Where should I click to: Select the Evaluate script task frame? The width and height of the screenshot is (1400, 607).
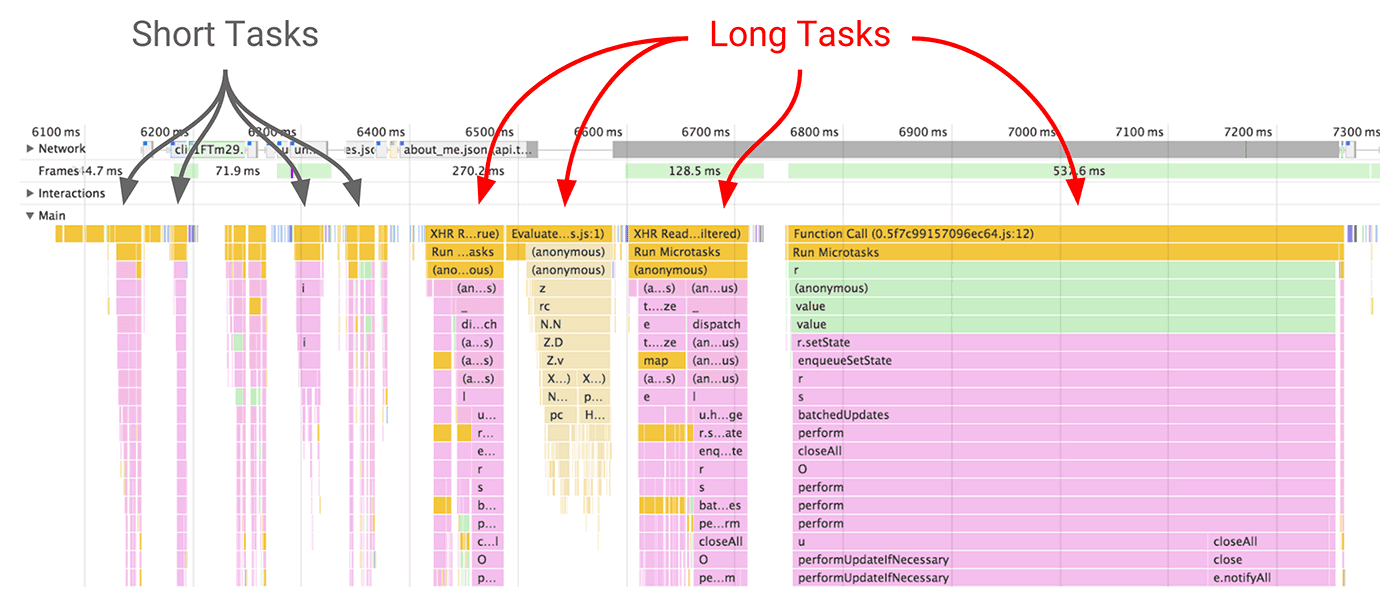560,233
